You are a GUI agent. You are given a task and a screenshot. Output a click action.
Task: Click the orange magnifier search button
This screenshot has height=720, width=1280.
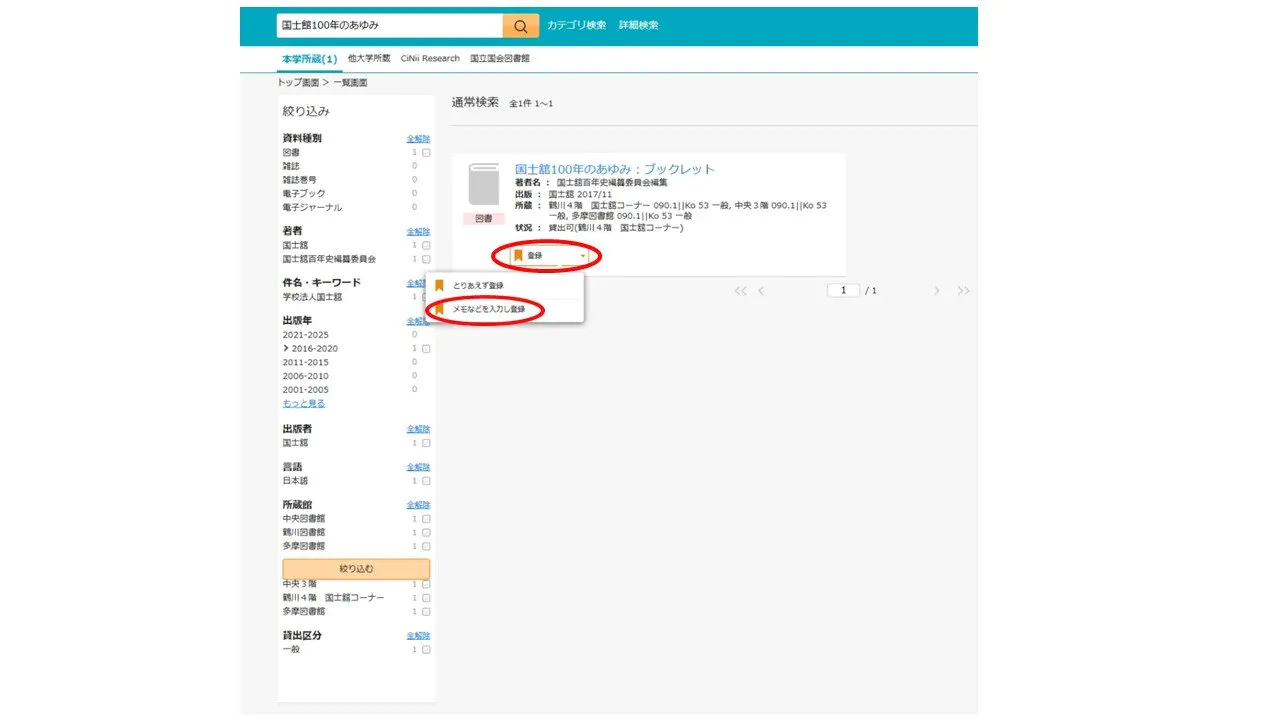tap(520, 26)
